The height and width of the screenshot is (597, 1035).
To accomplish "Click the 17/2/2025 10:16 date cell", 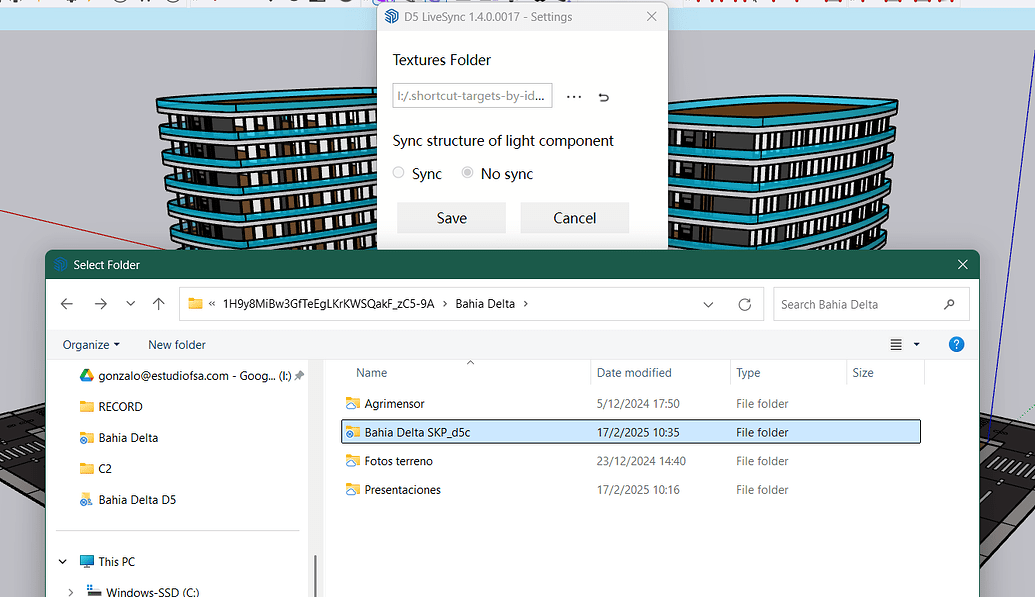I will click(x=638, y=489).
